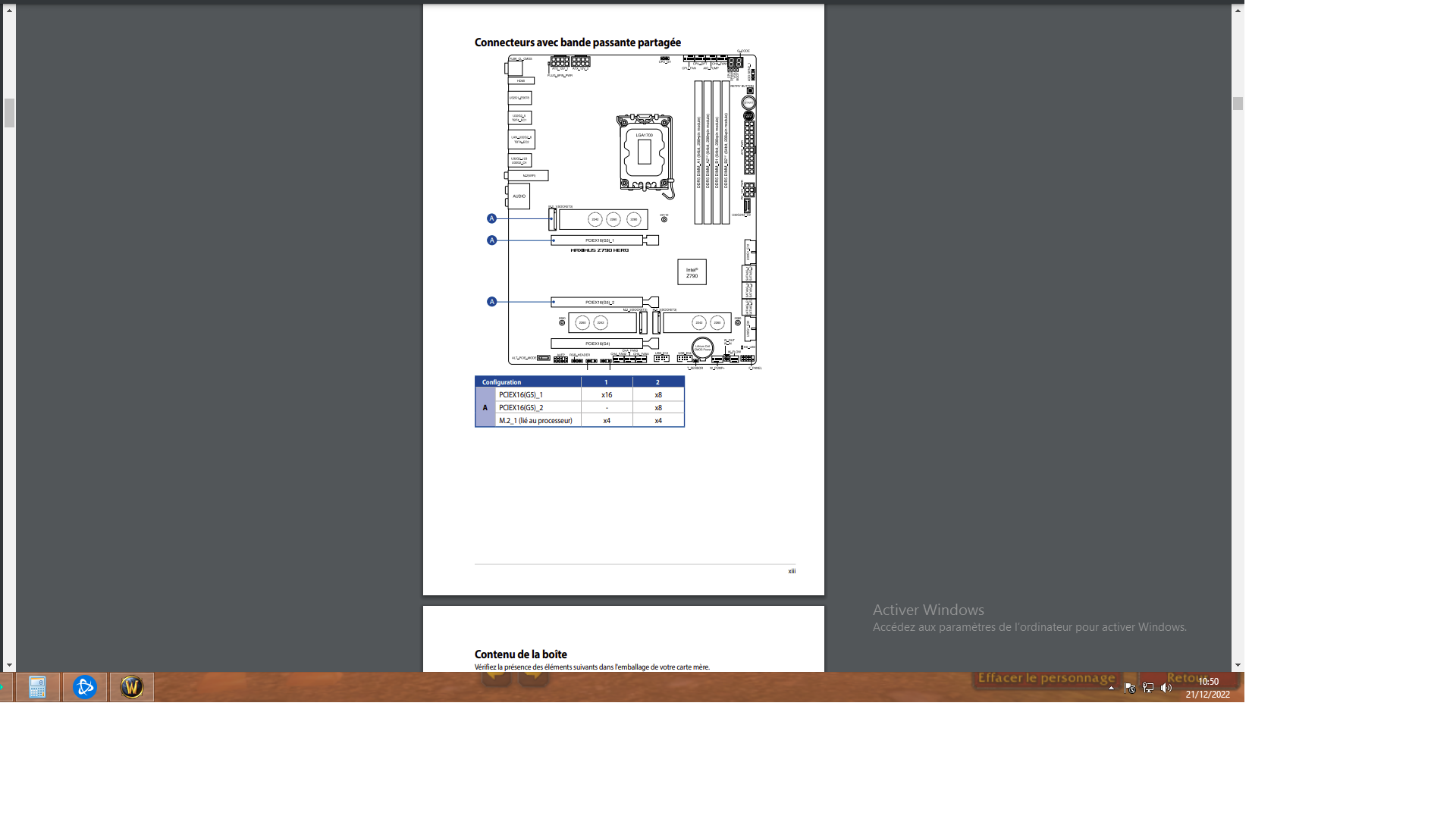The width and height of the screenshot is (1456, 819).
Task: Click left pane scrollbar up arrow
Action: point(9,11)
